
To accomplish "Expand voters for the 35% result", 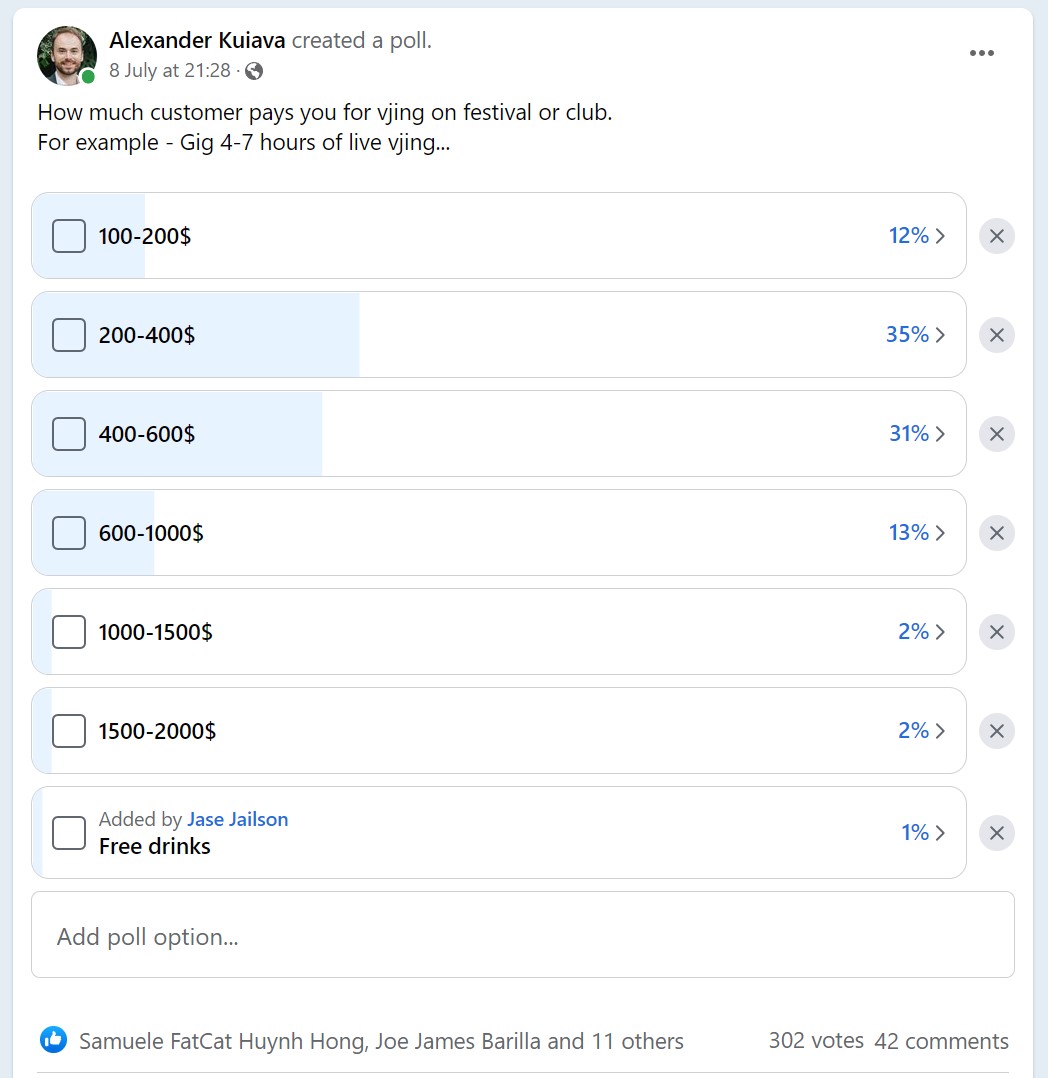I will tap(915, 335).
